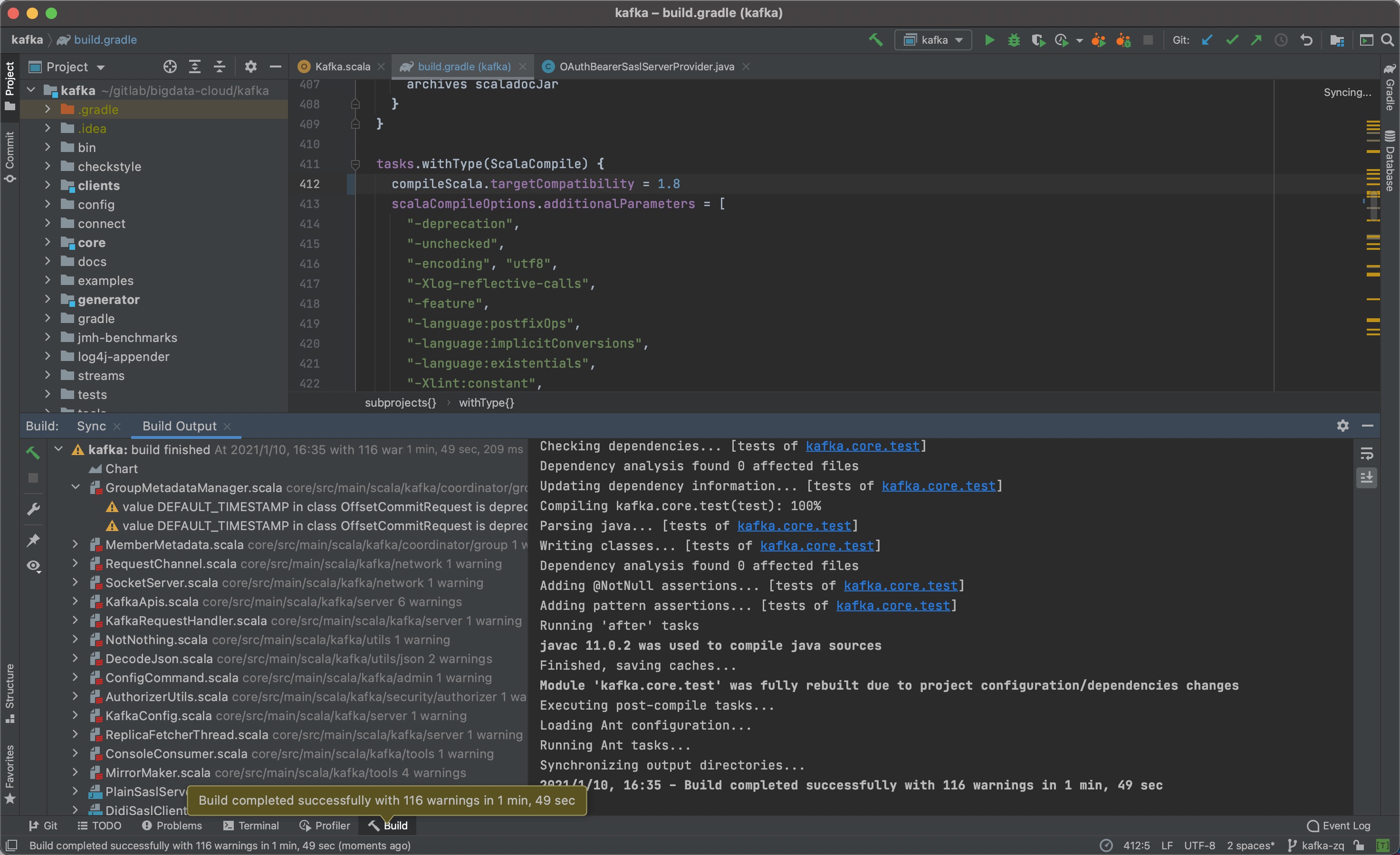The height and width of the screenshot is (855, 1400).
Task: Open the Terminal from the bottom bar
Action: click(259, 826)
